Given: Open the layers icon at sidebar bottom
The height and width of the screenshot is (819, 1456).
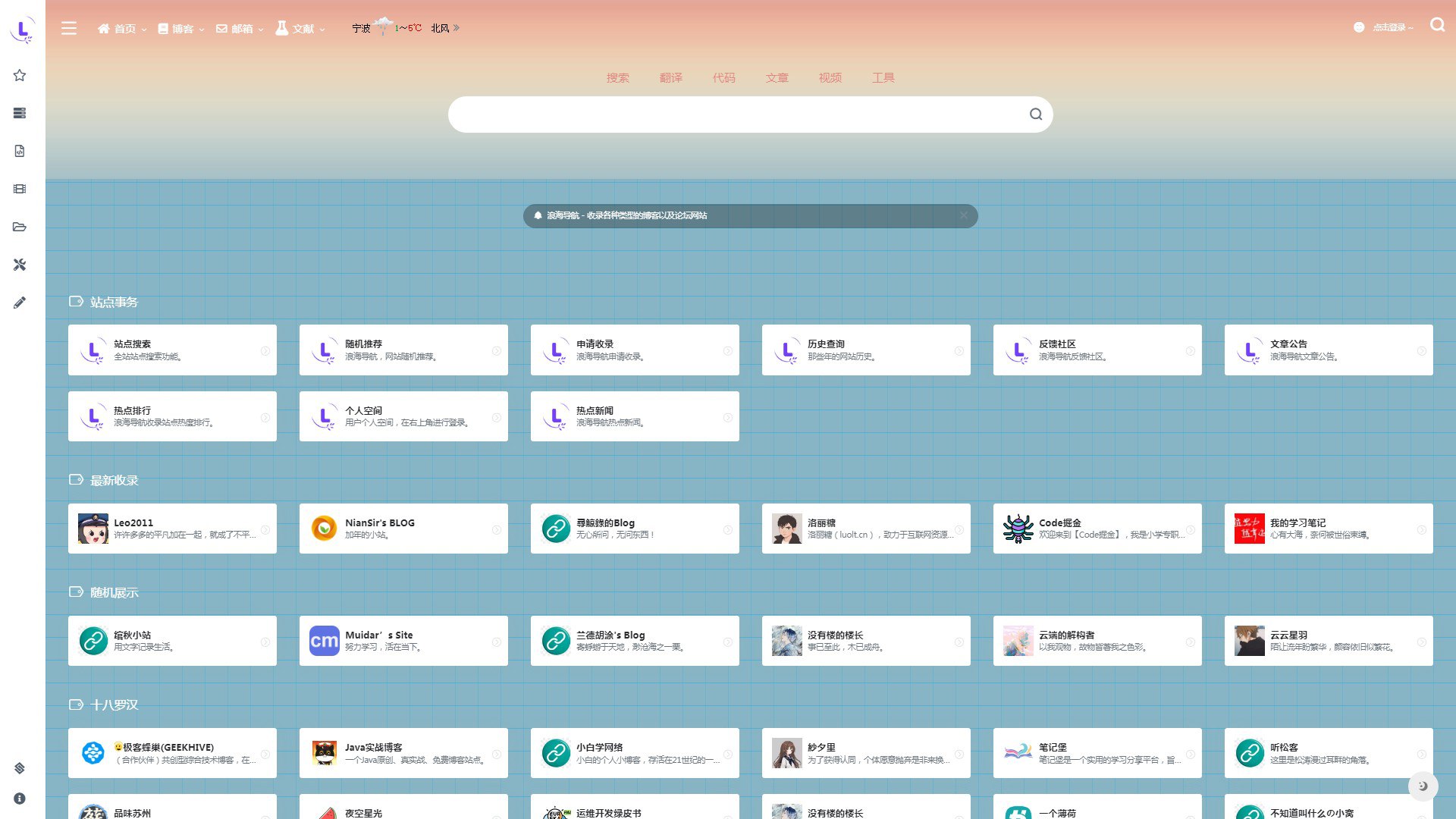Looking at the screenshot, I should [20, 768].
